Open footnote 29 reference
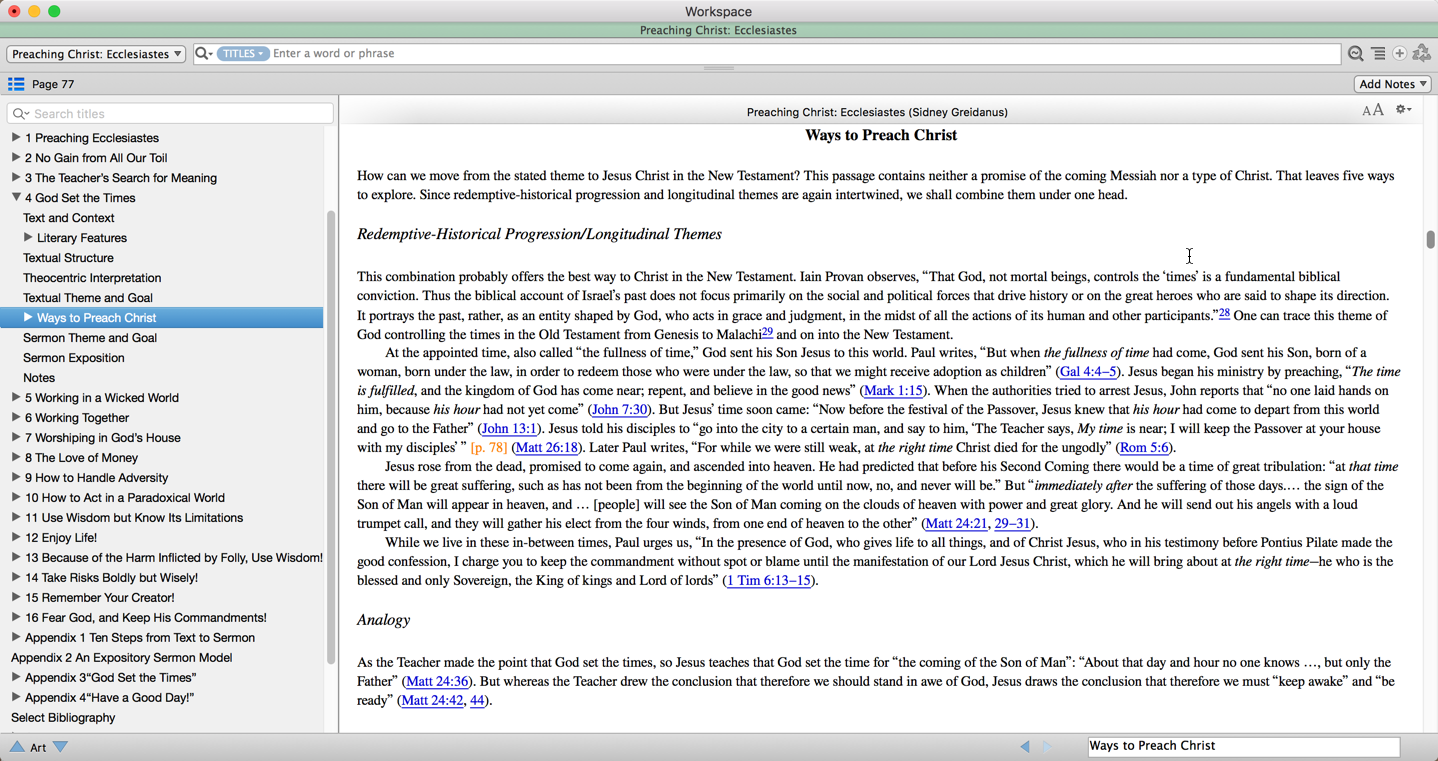The image size is (1438, 761). (x=767, y=332)
